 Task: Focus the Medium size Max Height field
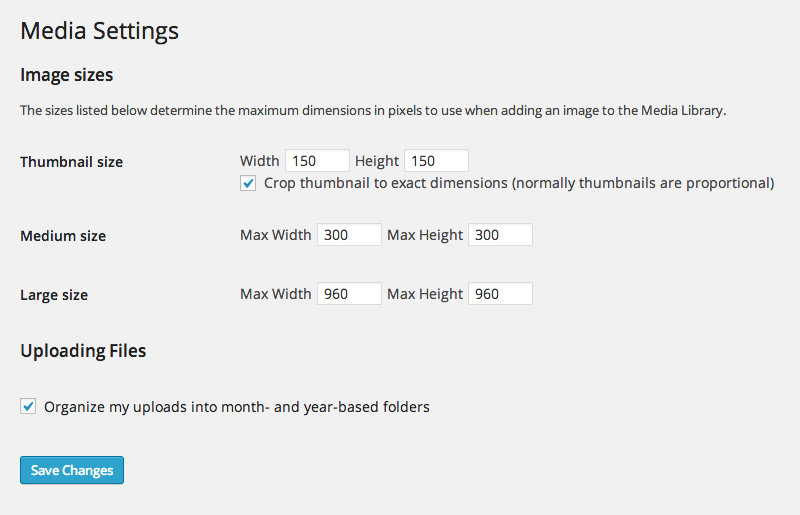[500, 235]
